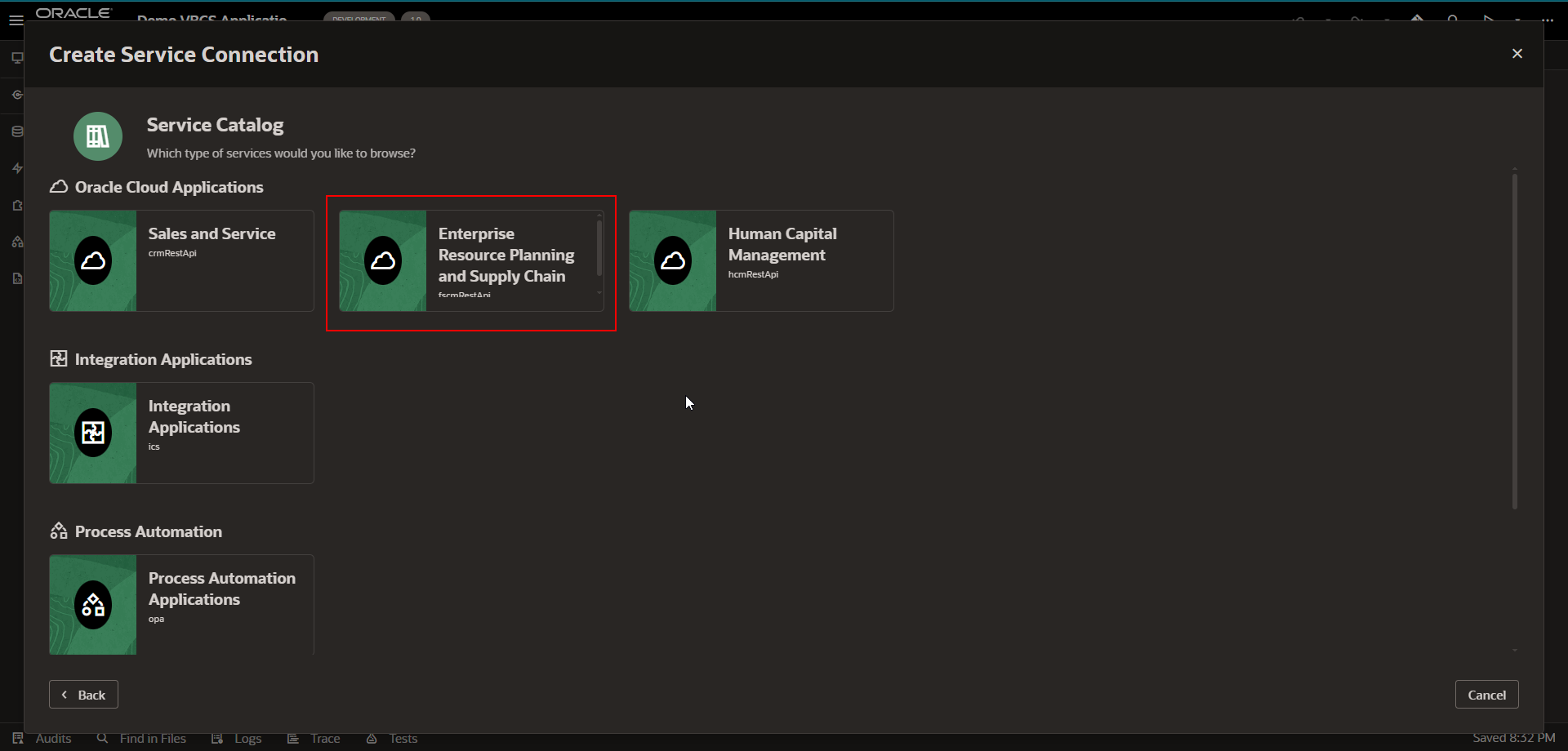
Task: Pick the Process Automation Applications card
Action: pyautogui.click(x=181, y=605)
